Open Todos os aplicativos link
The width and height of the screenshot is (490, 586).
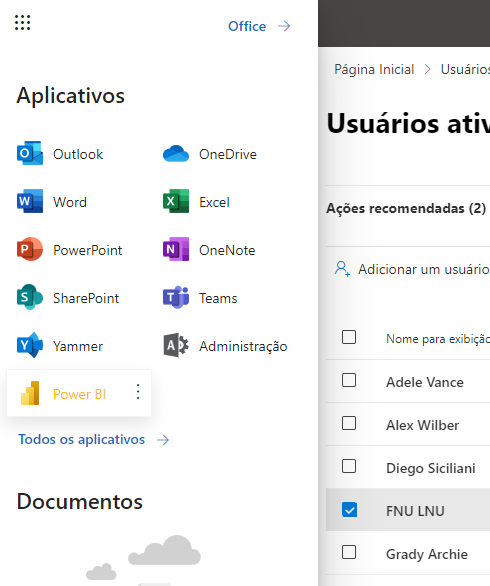click(81, 440)
